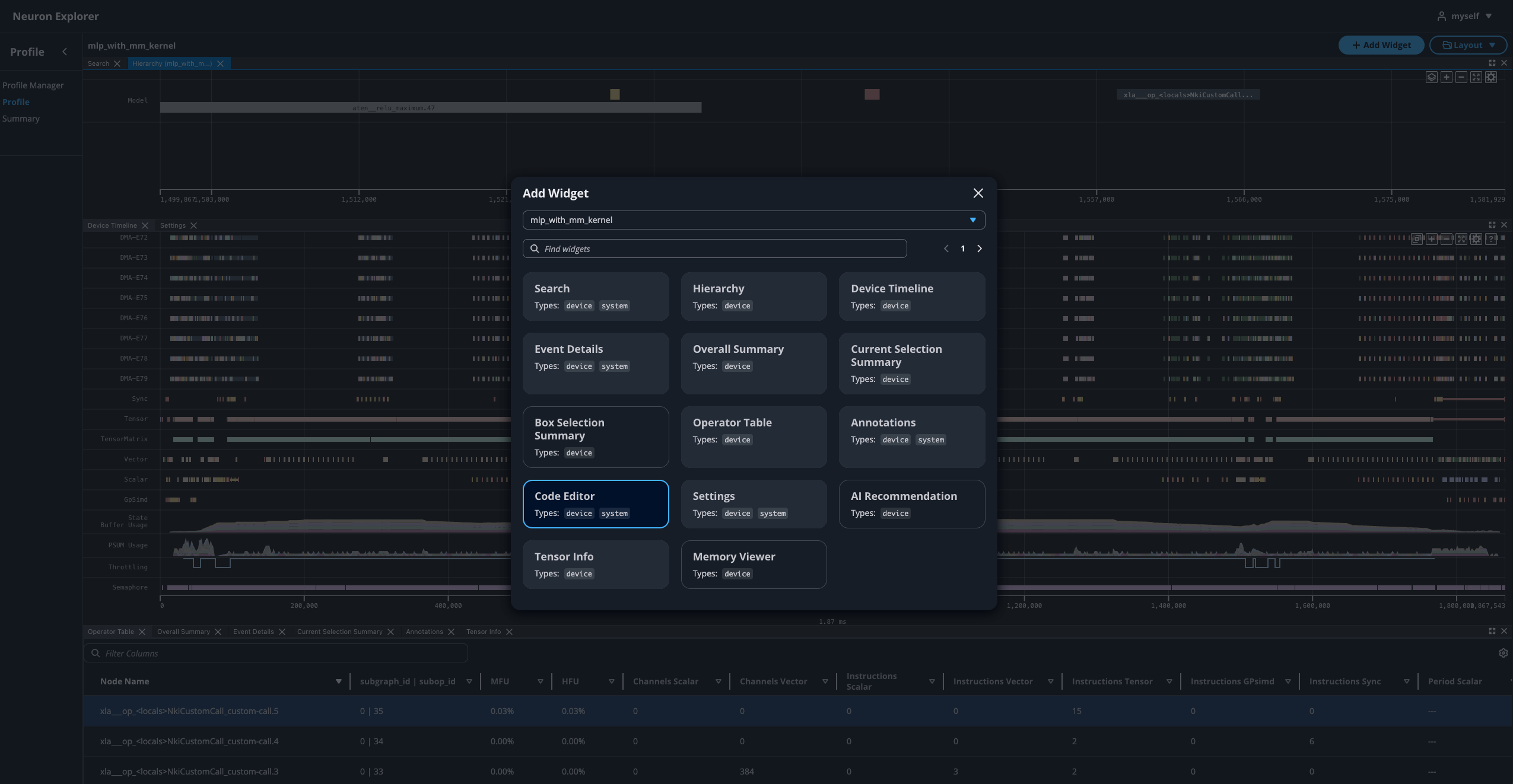Add the Device Timeline widget card

[912, 297]
